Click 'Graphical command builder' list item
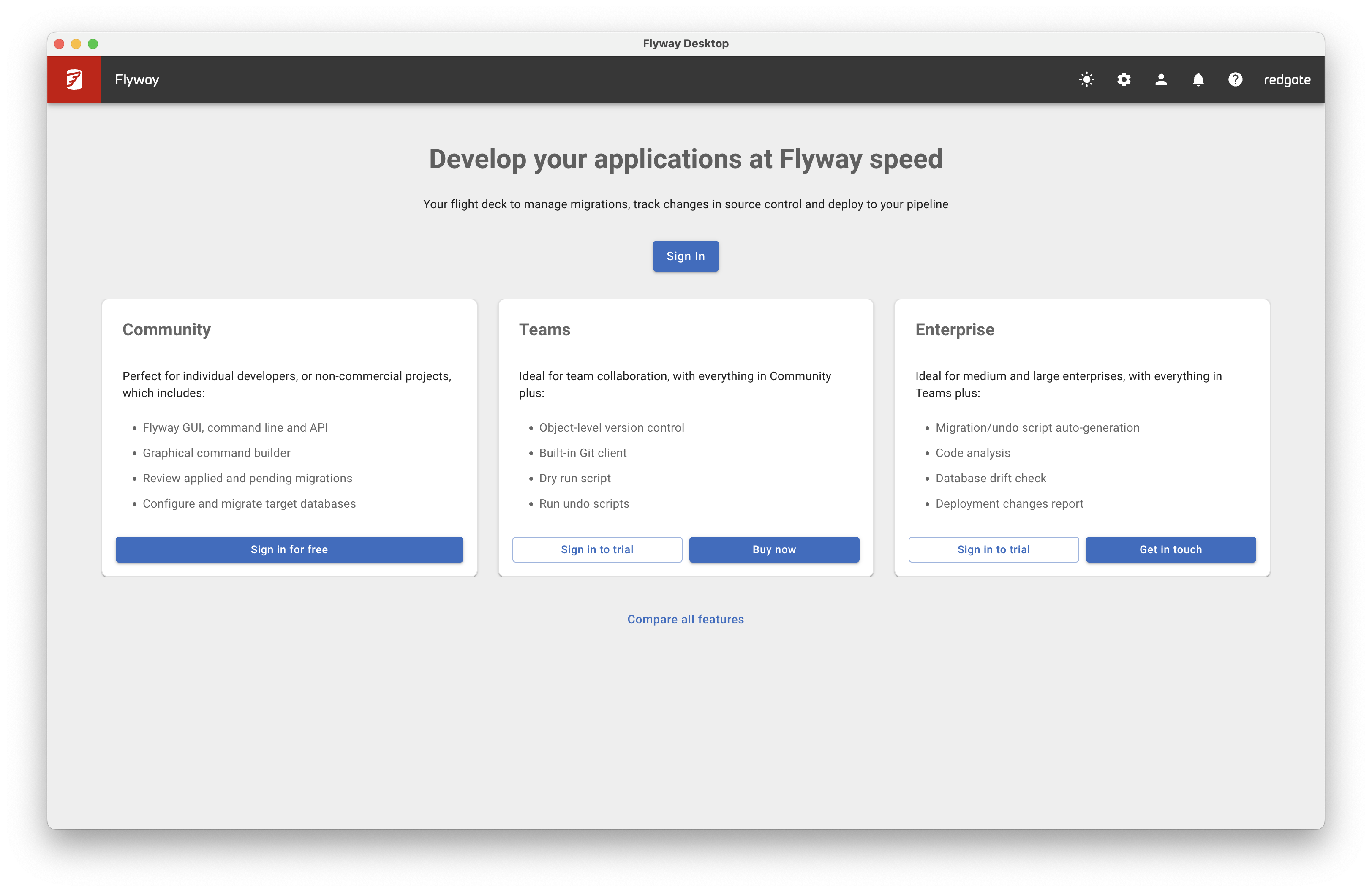 click(x=216, y=453)
